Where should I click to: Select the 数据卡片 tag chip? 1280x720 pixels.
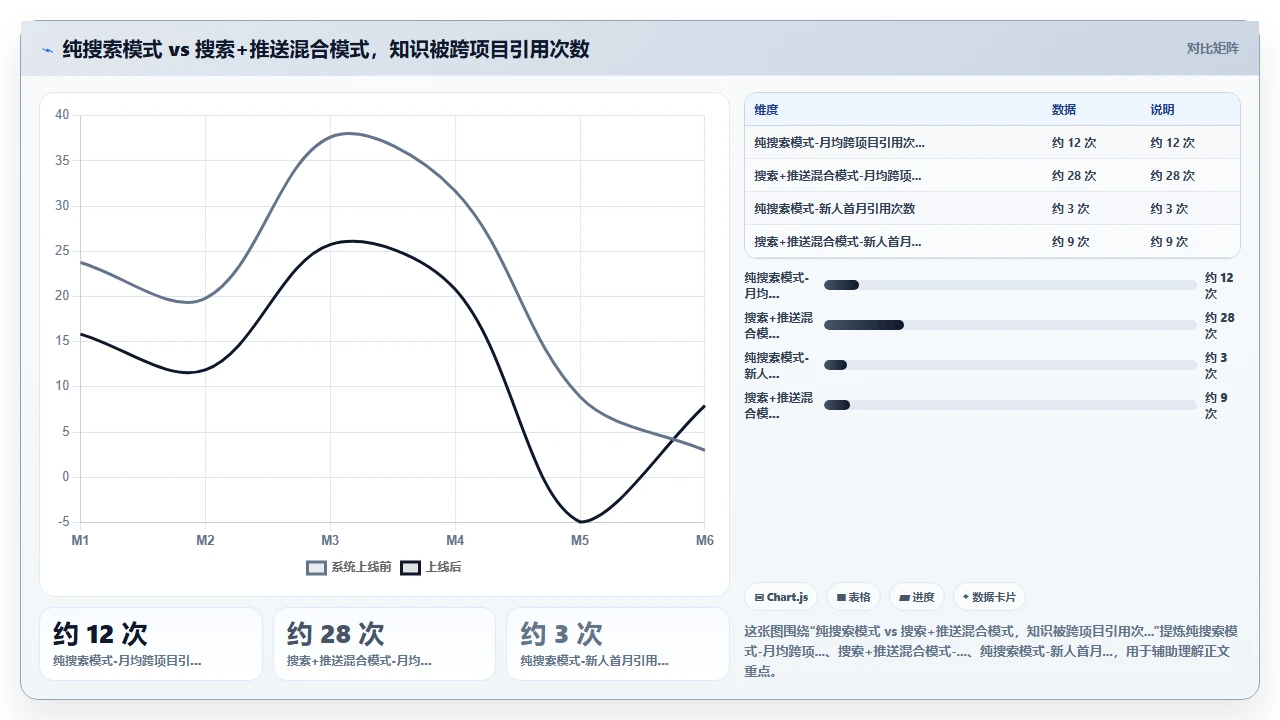pos(989,597)
